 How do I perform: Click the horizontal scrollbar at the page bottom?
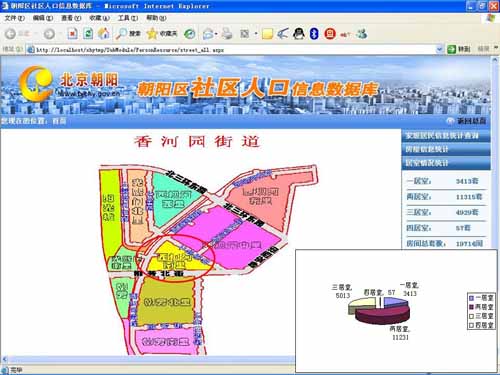pos(148,359)
